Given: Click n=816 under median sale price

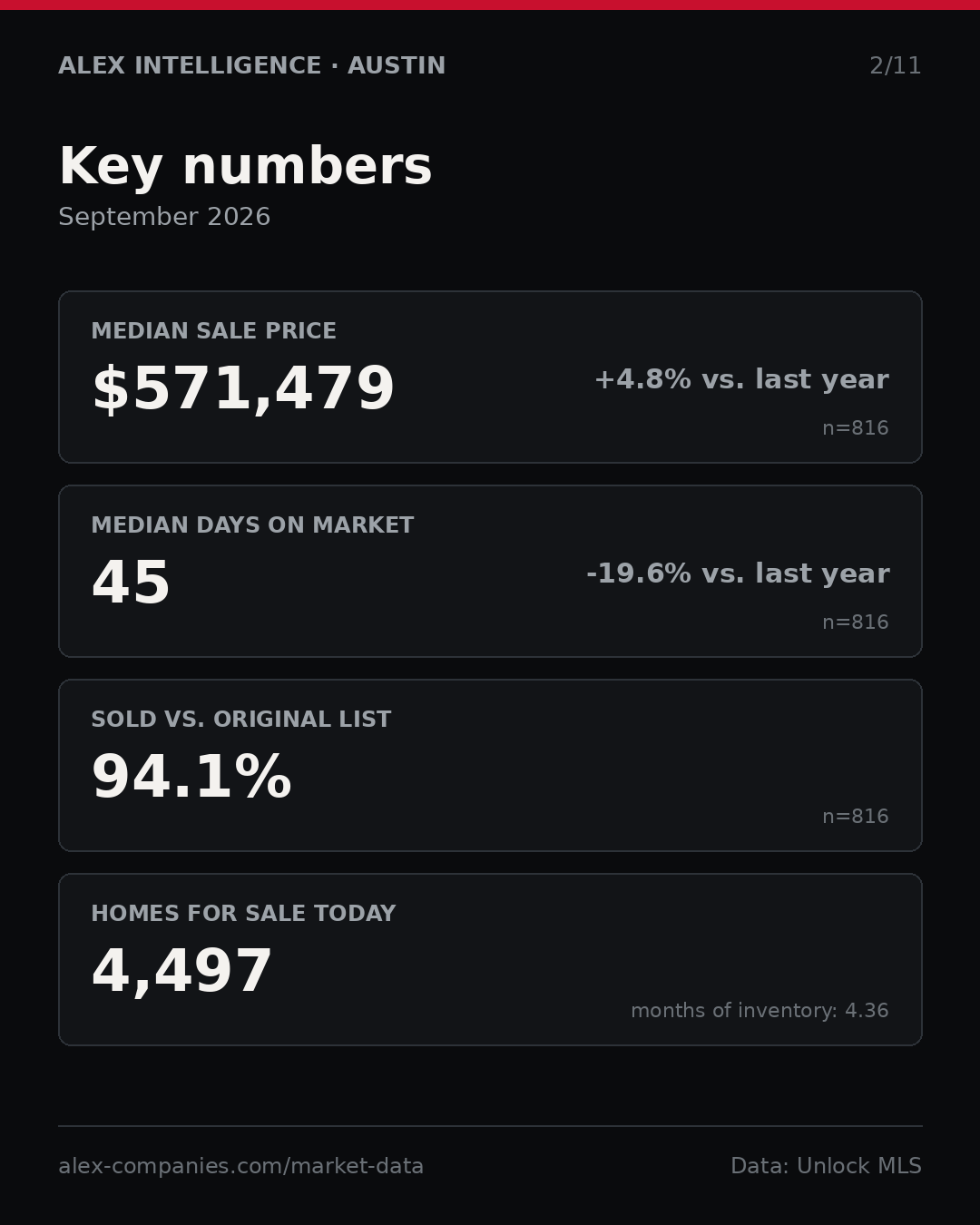Looking at the screenshot, I should (x=855, y=428).
